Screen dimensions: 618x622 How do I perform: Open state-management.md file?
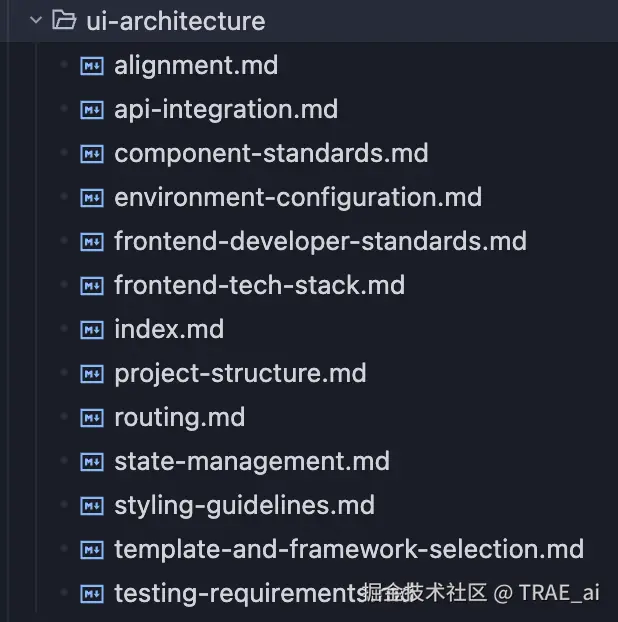tap(252, 462)
